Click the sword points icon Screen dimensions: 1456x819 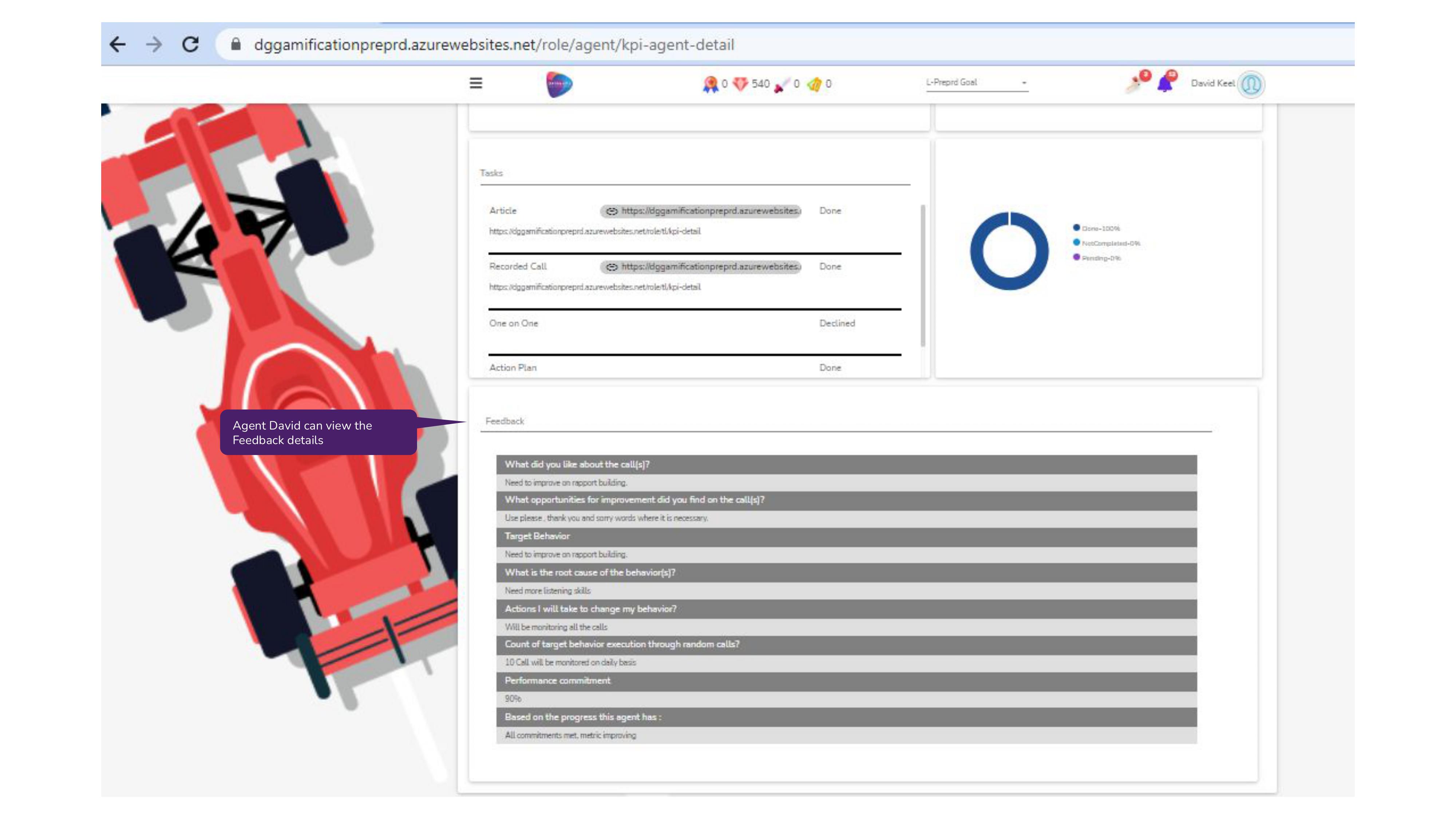(782, 85)
